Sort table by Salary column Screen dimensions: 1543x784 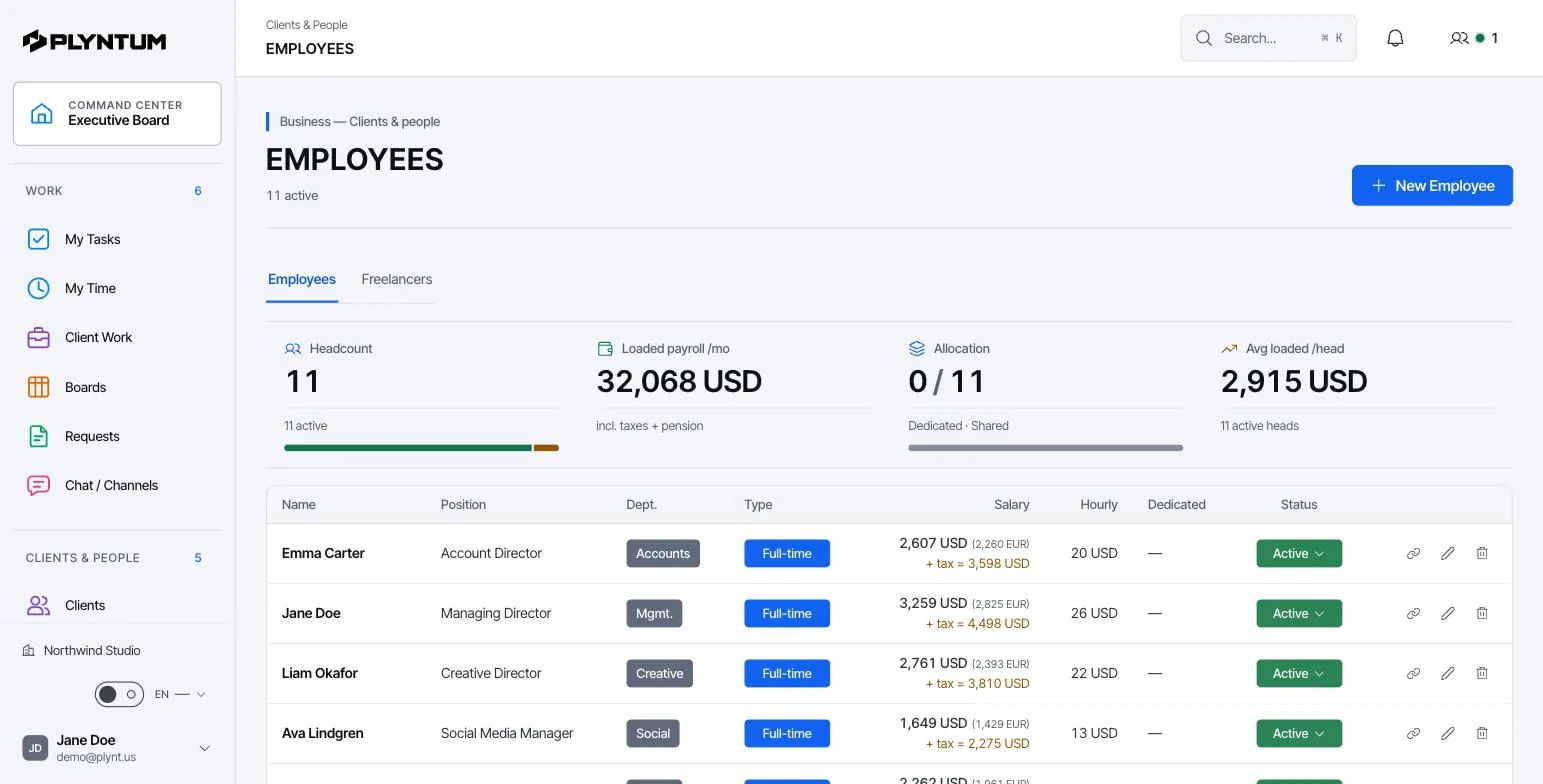[x=1011, y=504]
